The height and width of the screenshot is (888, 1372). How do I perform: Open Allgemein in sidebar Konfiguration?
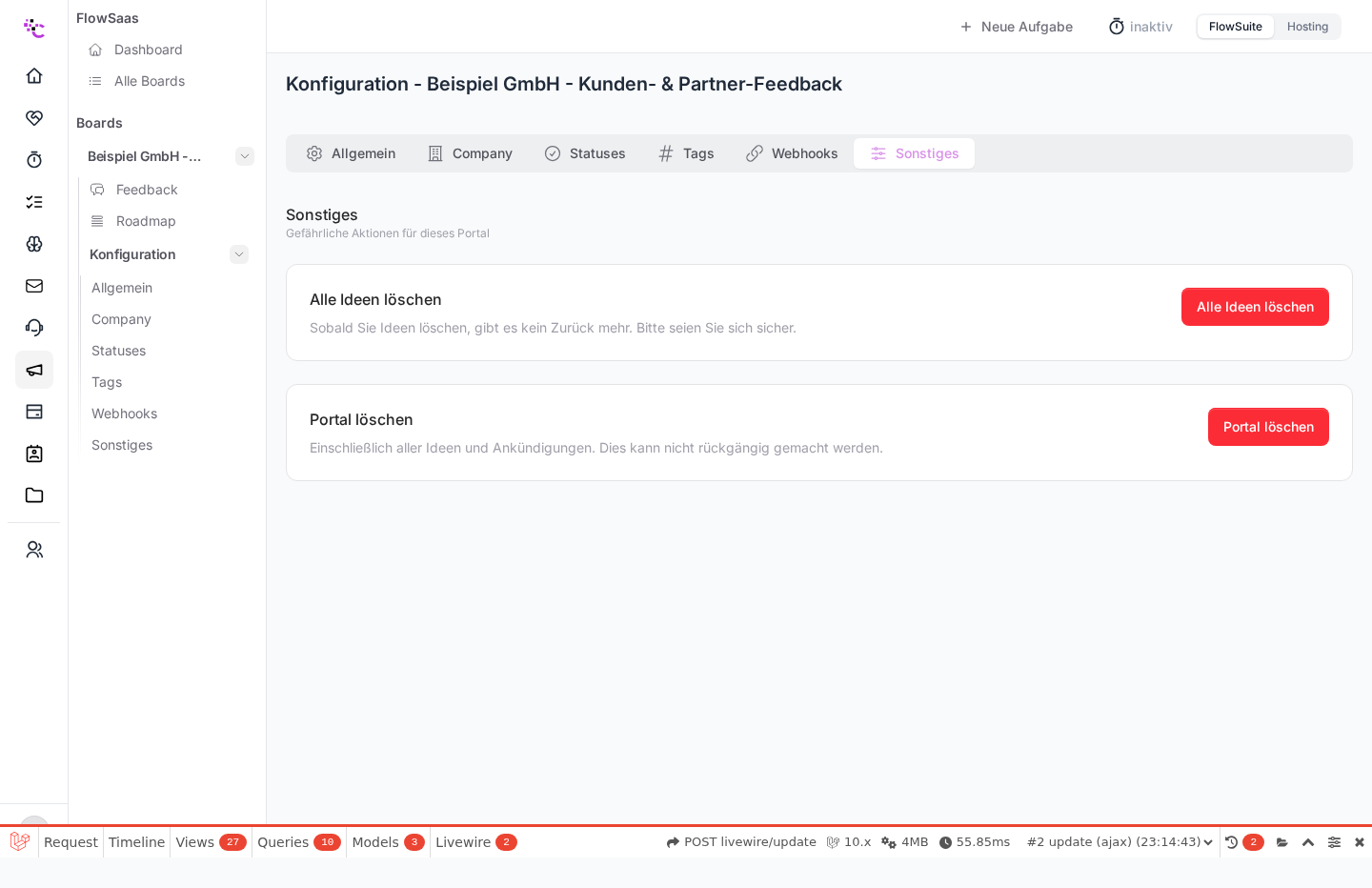click(x=122, y=288)
